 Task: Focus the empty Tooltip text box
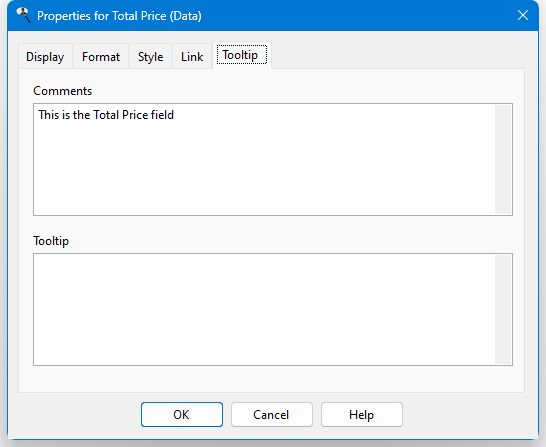pos(264,309)
